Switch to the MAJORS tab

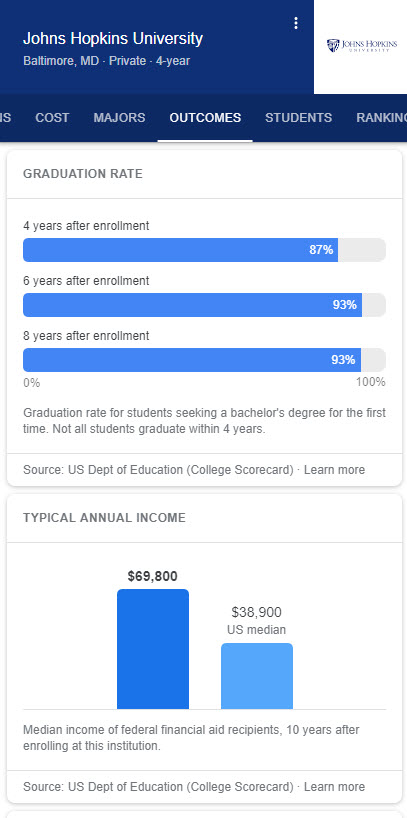119,117
